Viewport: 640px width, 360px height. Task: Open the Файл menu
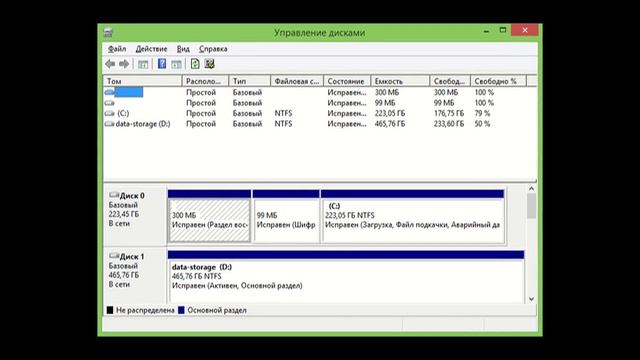tap(117, 49)
